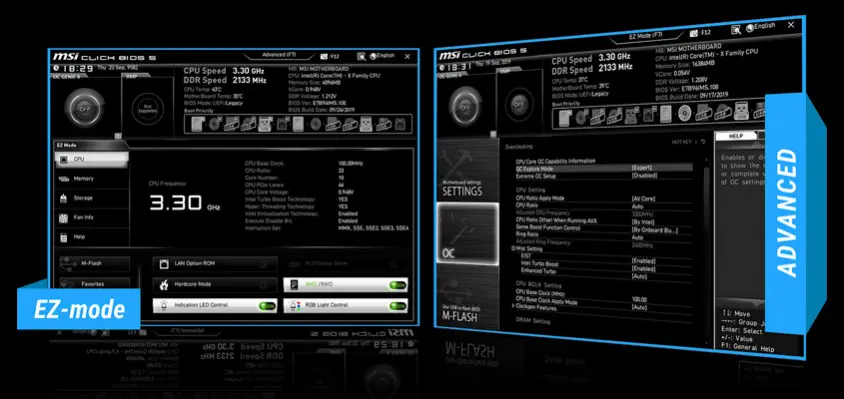Click F12 screenshot camera icon in EZ window

[x=324, y=56]
